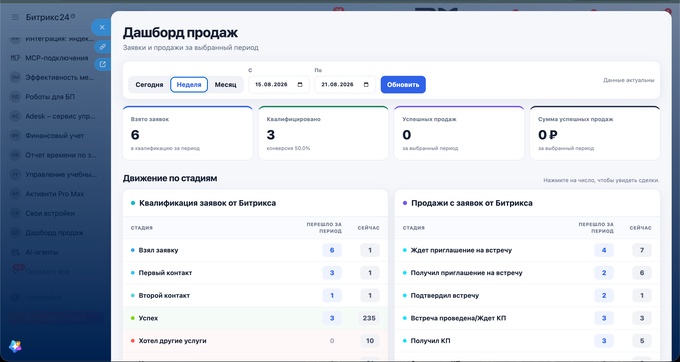The width and height of the screenshot is (680, 362).
Task: Click the Продажи с заявок от Битрикса heading
Action: 472,203
